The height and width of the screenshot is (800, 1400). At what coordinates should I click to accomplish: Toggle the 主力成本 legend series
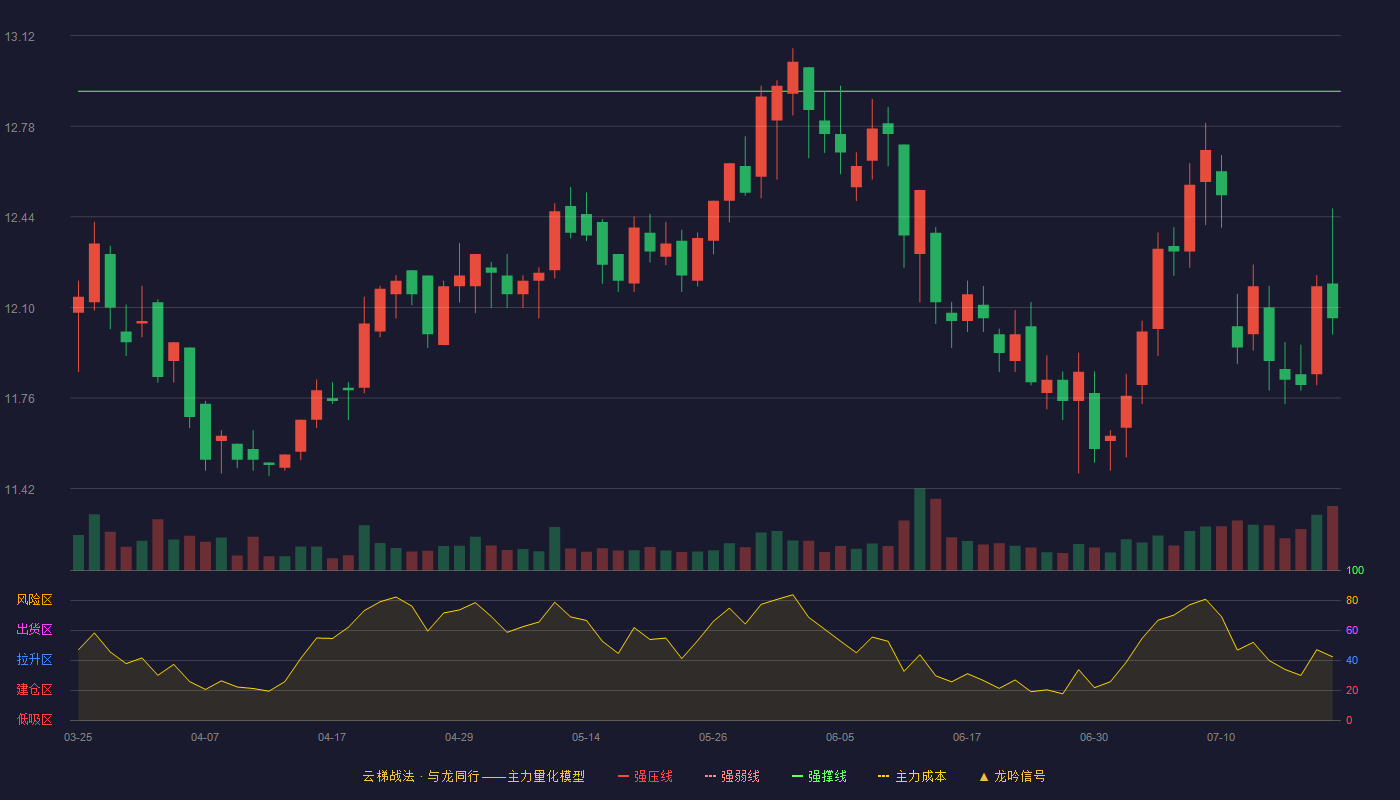(912, 776)
